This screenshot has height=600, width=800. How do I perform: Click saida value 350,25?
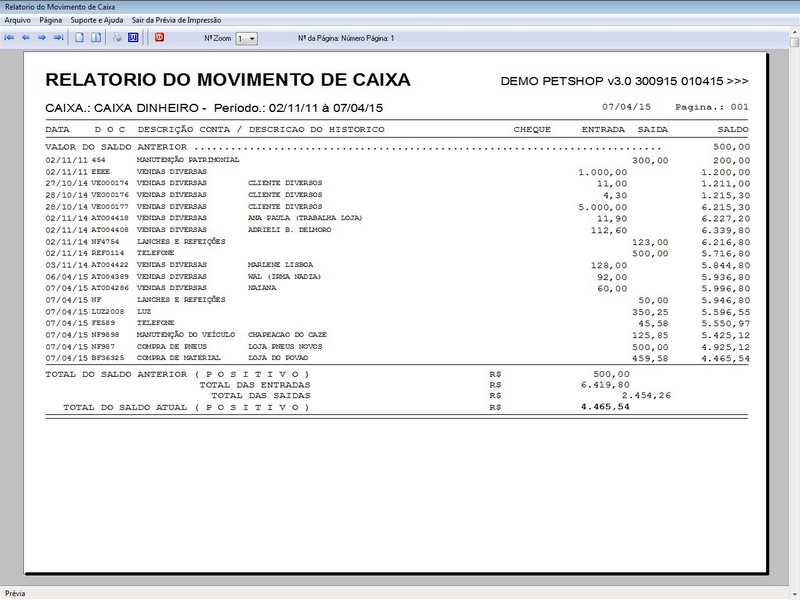650,312
